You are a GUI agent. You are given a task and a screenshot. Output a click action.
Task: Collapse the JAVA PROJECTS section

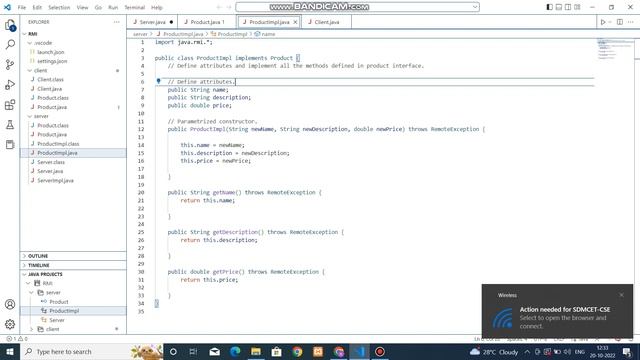(x=73, y=274)
